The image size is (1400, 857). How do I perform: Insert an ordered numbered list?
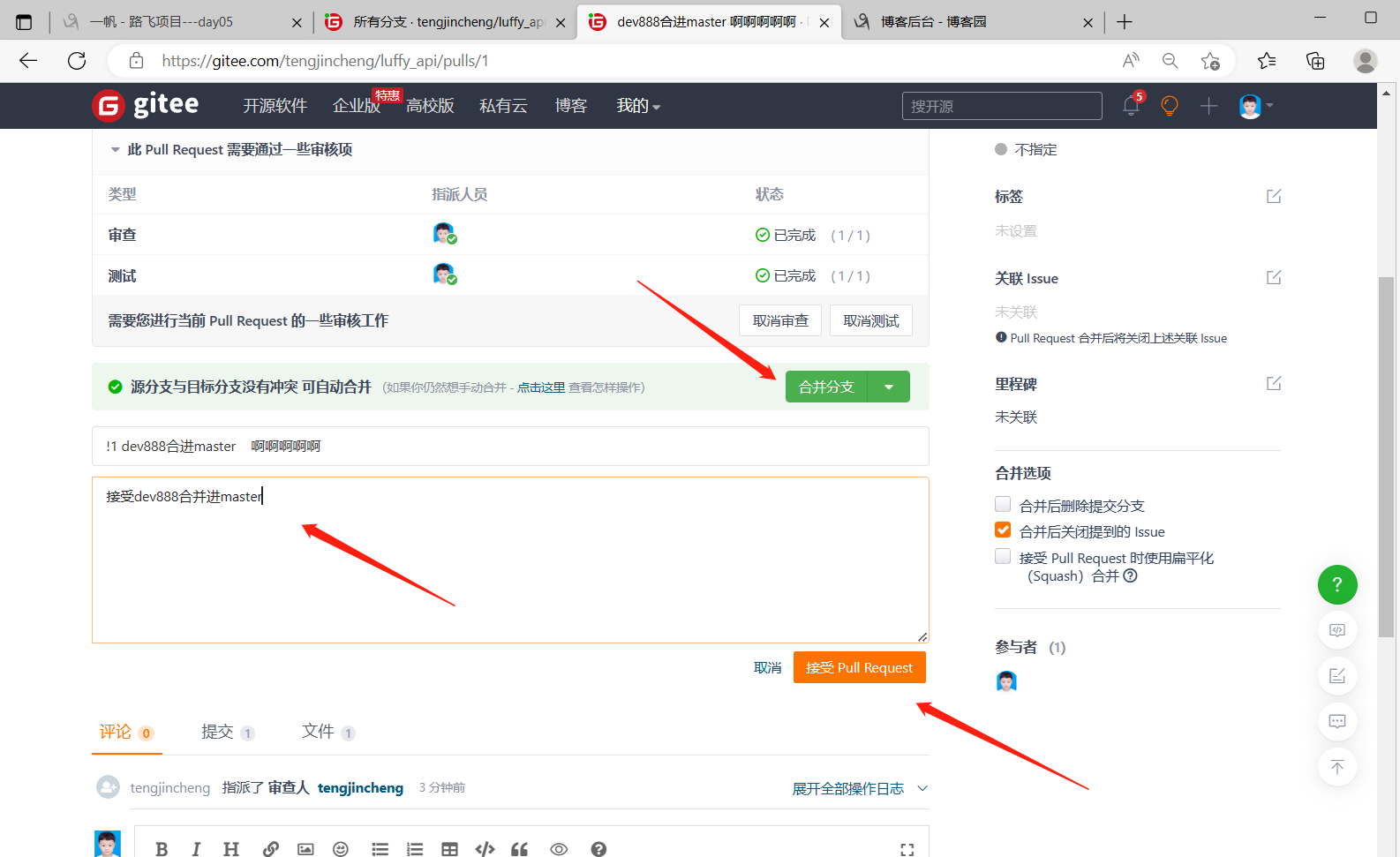tap(415, 849)
